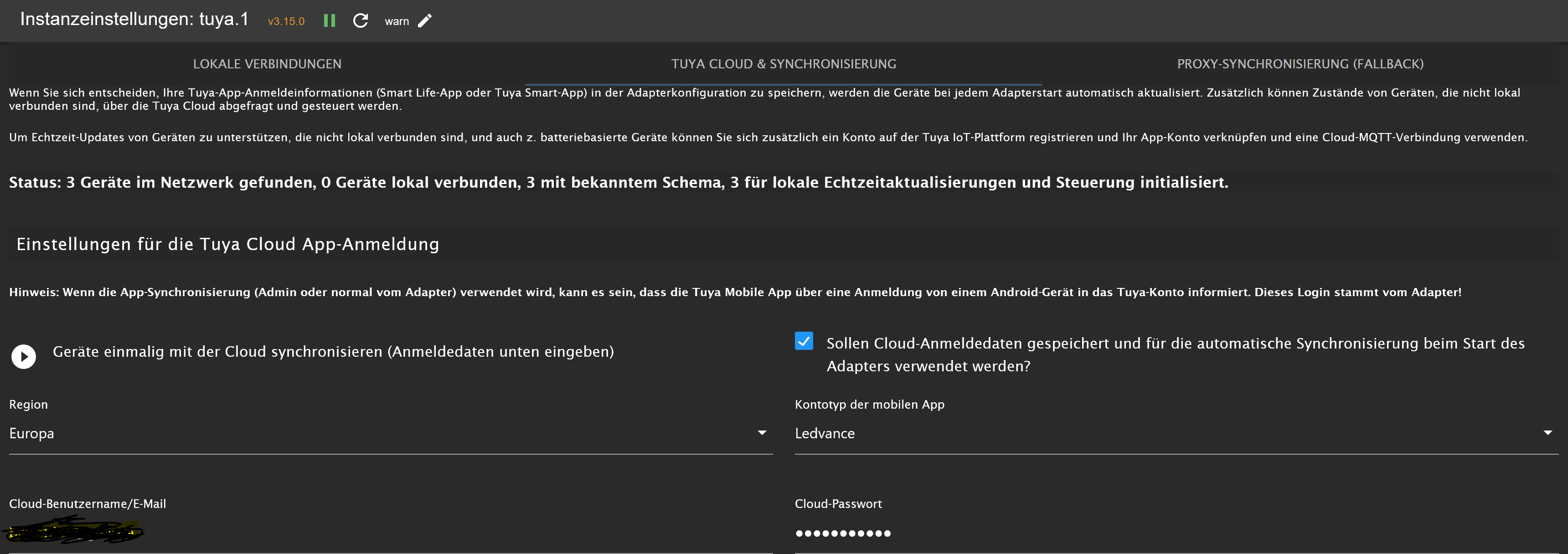The width and height of the screenshot is (1568, 554).
Task: Start one-time cloud device sync play button
Action: (24, 356)
